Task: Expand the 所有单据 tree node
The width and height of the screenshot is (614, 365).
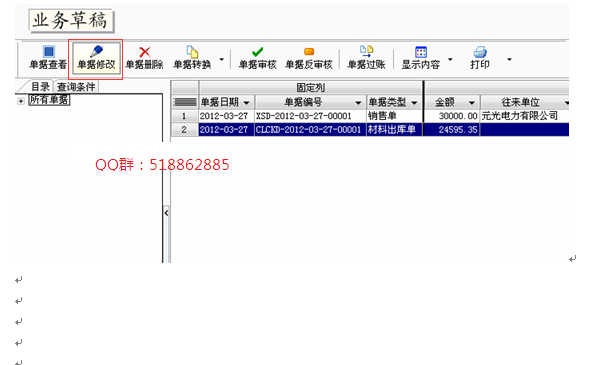Action: click(21, 101)
